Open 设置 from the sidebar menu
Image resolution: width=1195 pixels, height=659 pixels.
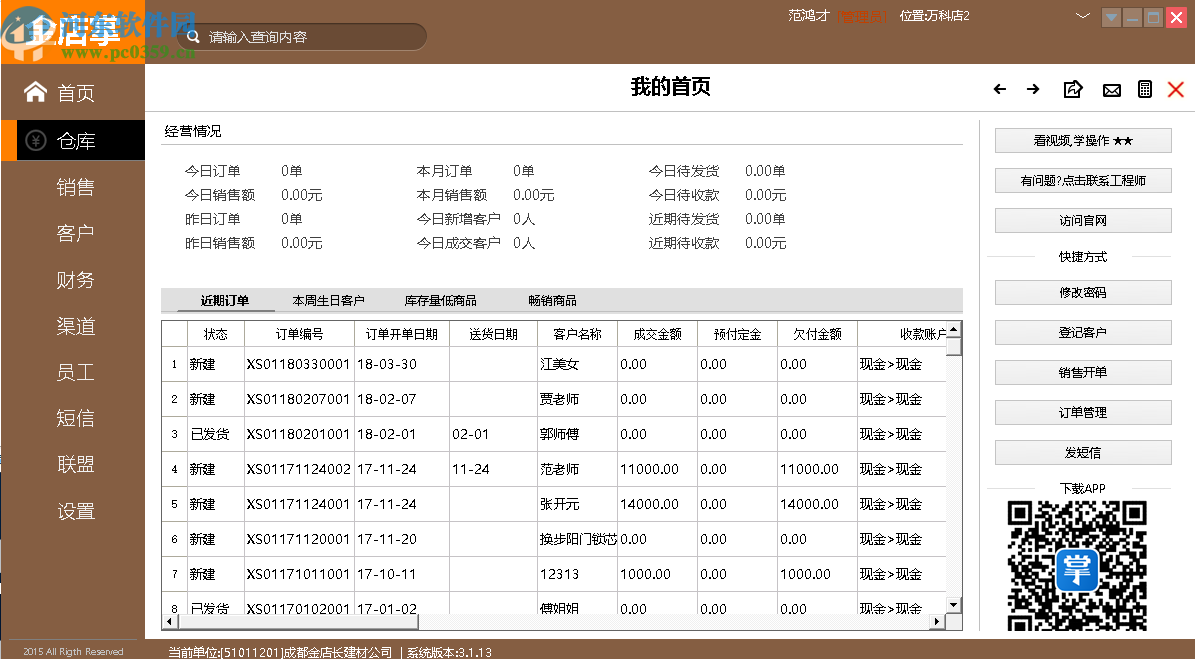tap(74, 510)
